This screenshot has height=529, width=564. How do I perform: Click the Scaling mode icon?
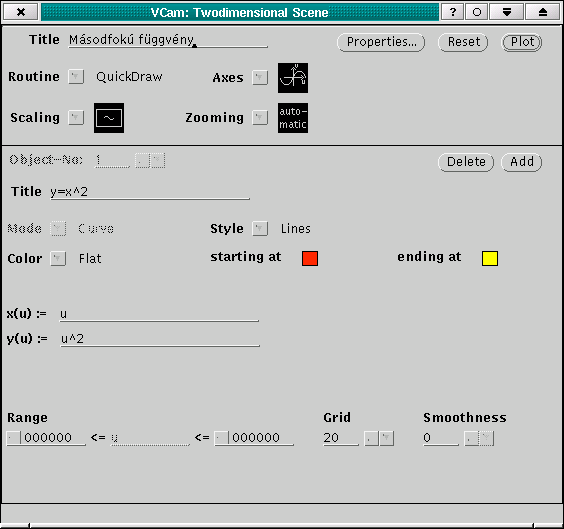click(x=109, y=118)
